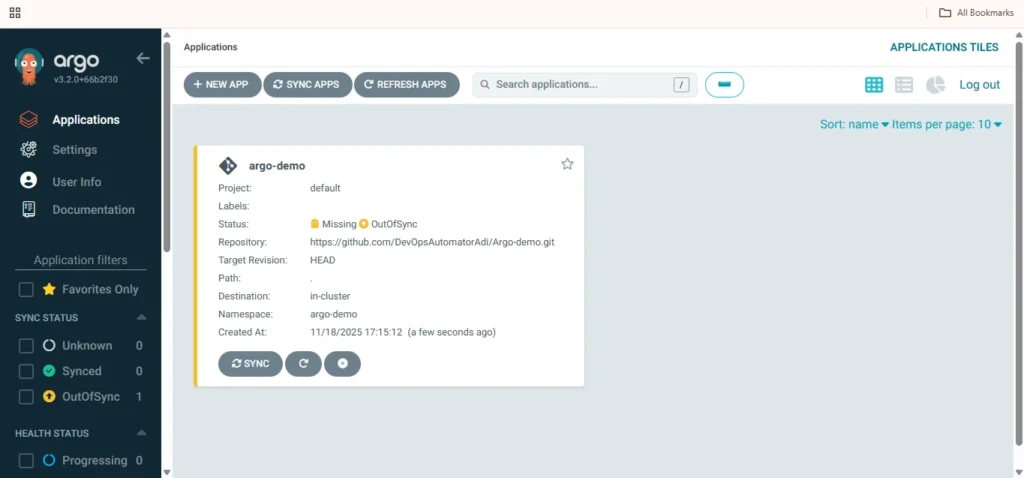
Task: Open User Info in the sidebar
Action: [76, 182]
